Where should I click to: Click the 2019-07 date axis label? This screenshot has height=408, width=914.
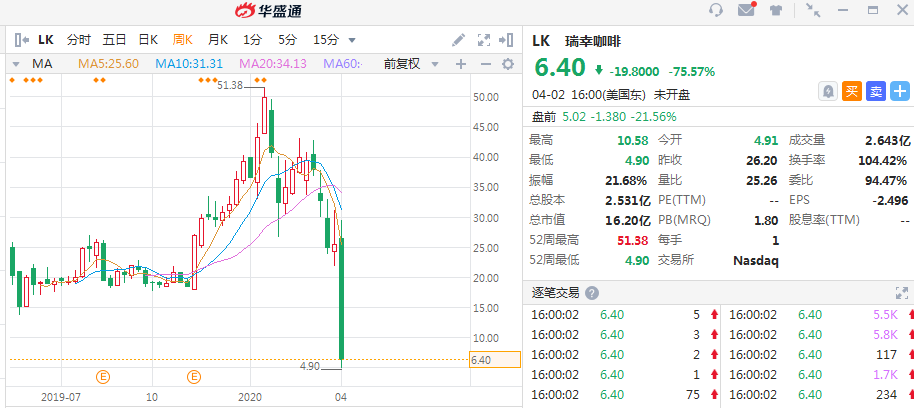(61, 397)
